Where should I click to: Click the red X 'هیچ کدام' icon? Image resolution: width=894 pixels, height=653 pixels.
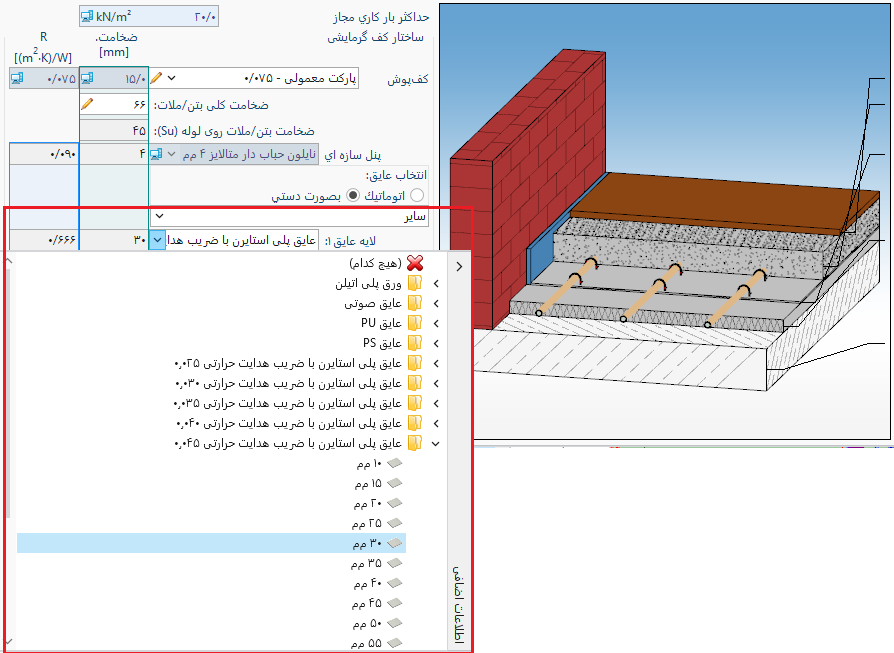coord(414,264)
